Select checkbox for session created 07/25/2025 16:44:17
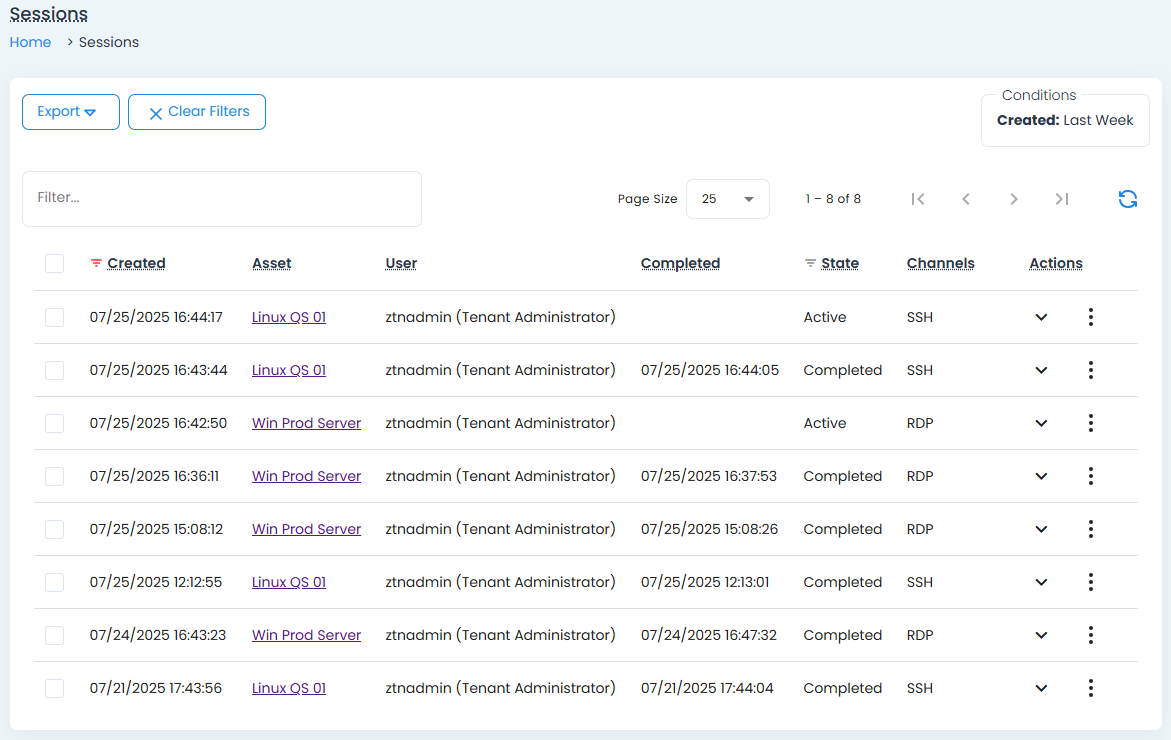The height and width of the screenshot is (740, 1171). [55, 317]
